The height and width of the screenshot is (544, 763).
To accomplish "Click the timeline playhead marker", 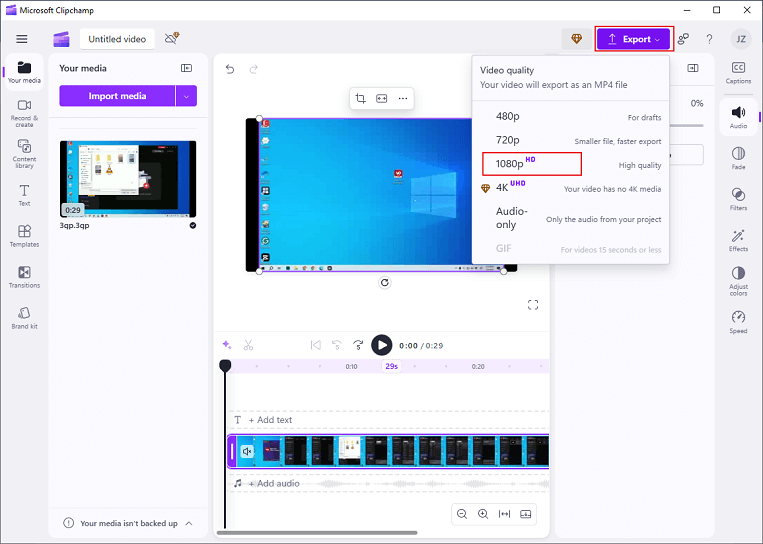I will click(x=225, y=366).
